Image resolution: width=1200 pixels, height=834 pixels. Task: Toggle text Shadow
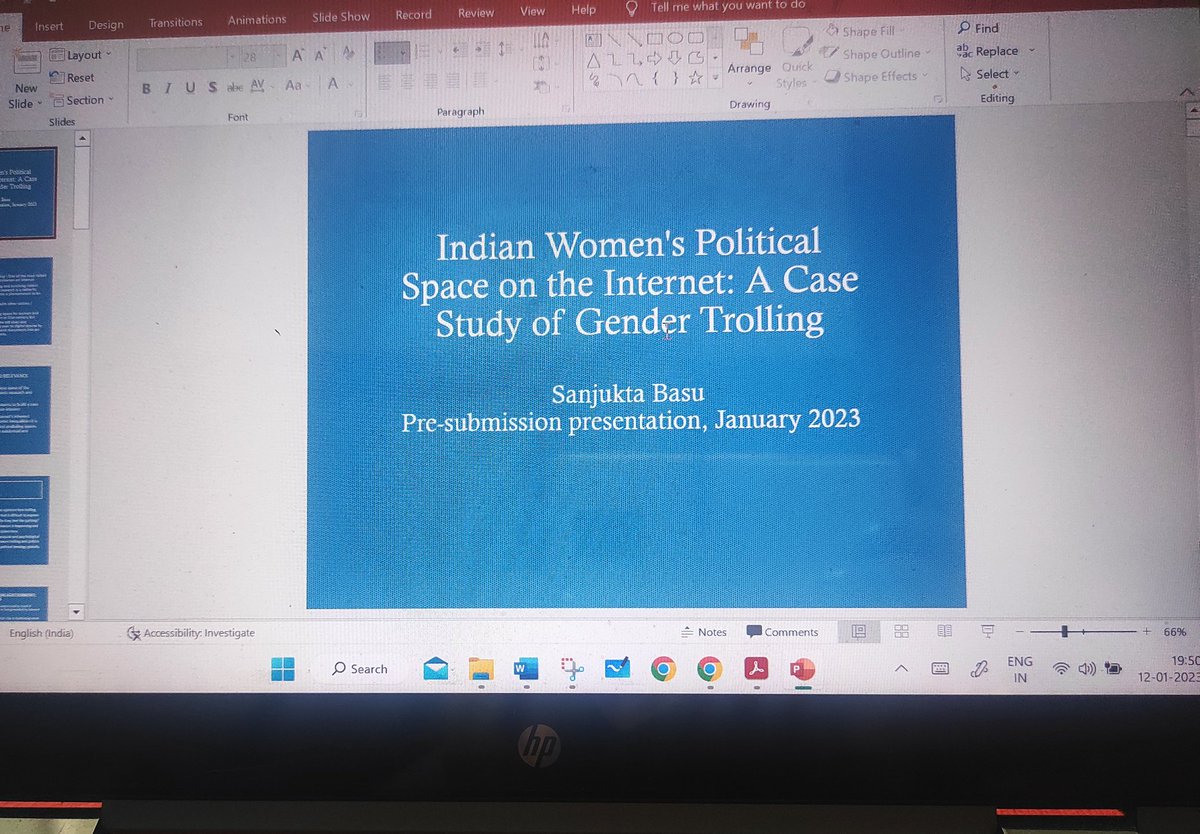coord(212,88)
